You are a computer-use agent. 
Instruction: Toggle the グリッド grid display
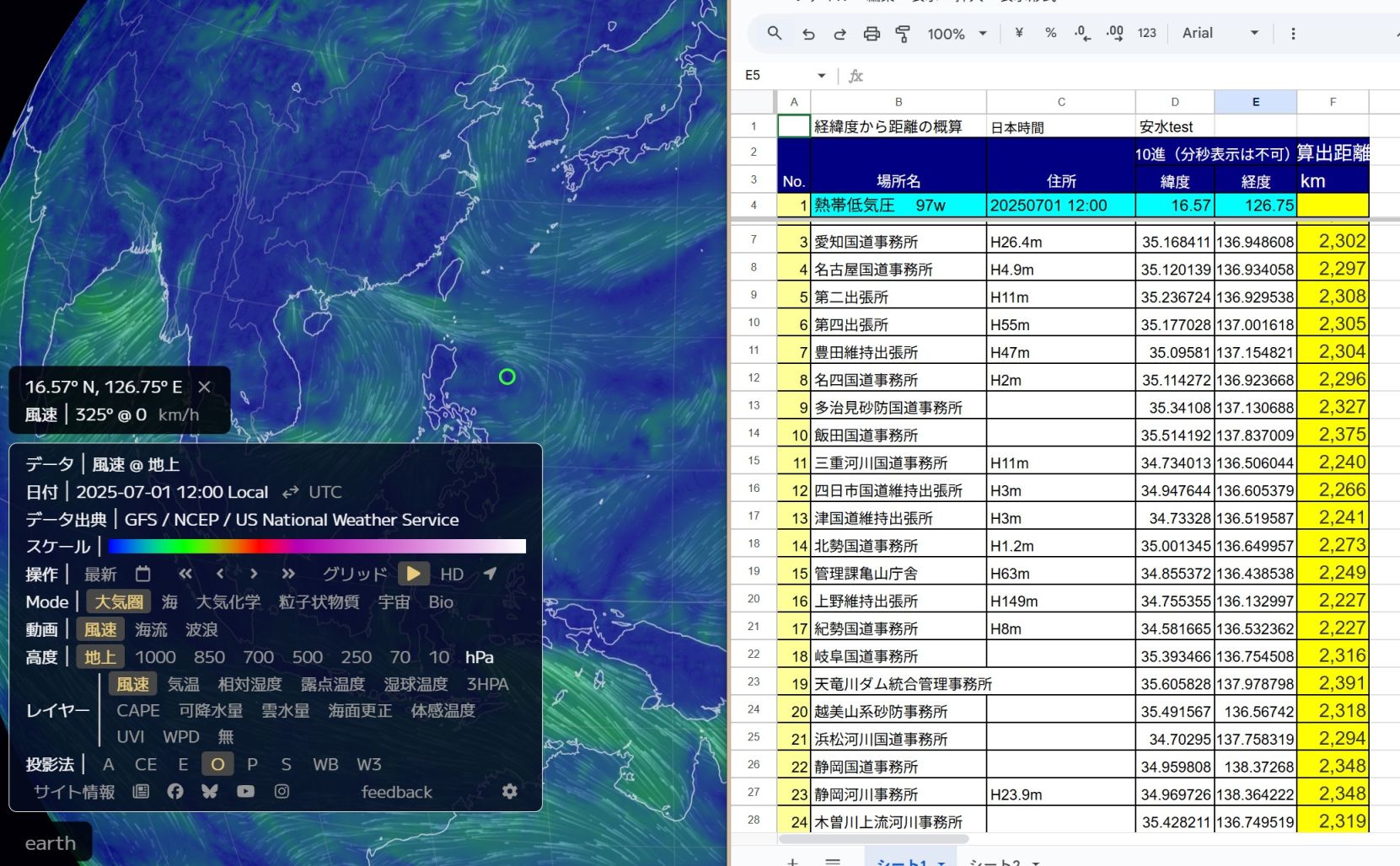pyautogui.click(x=355, y=574)
